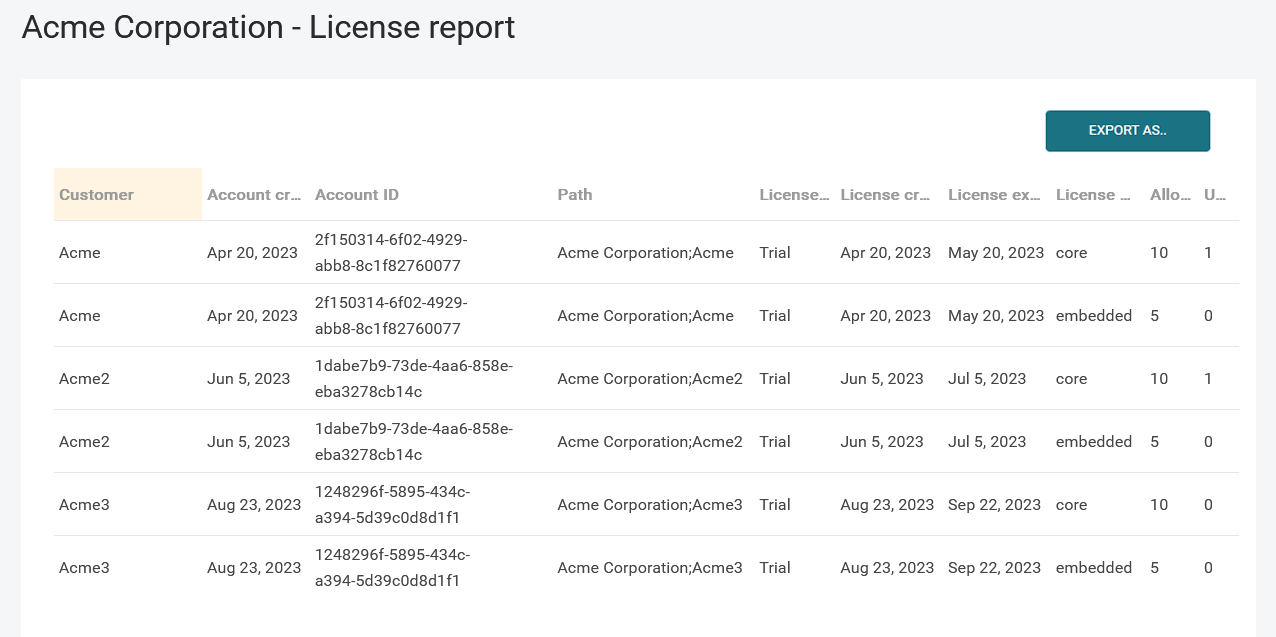Click 'embedded' license cell in Acme row
The image size is (1276, 637).
pyautogui.click(x=1094, y=316)
